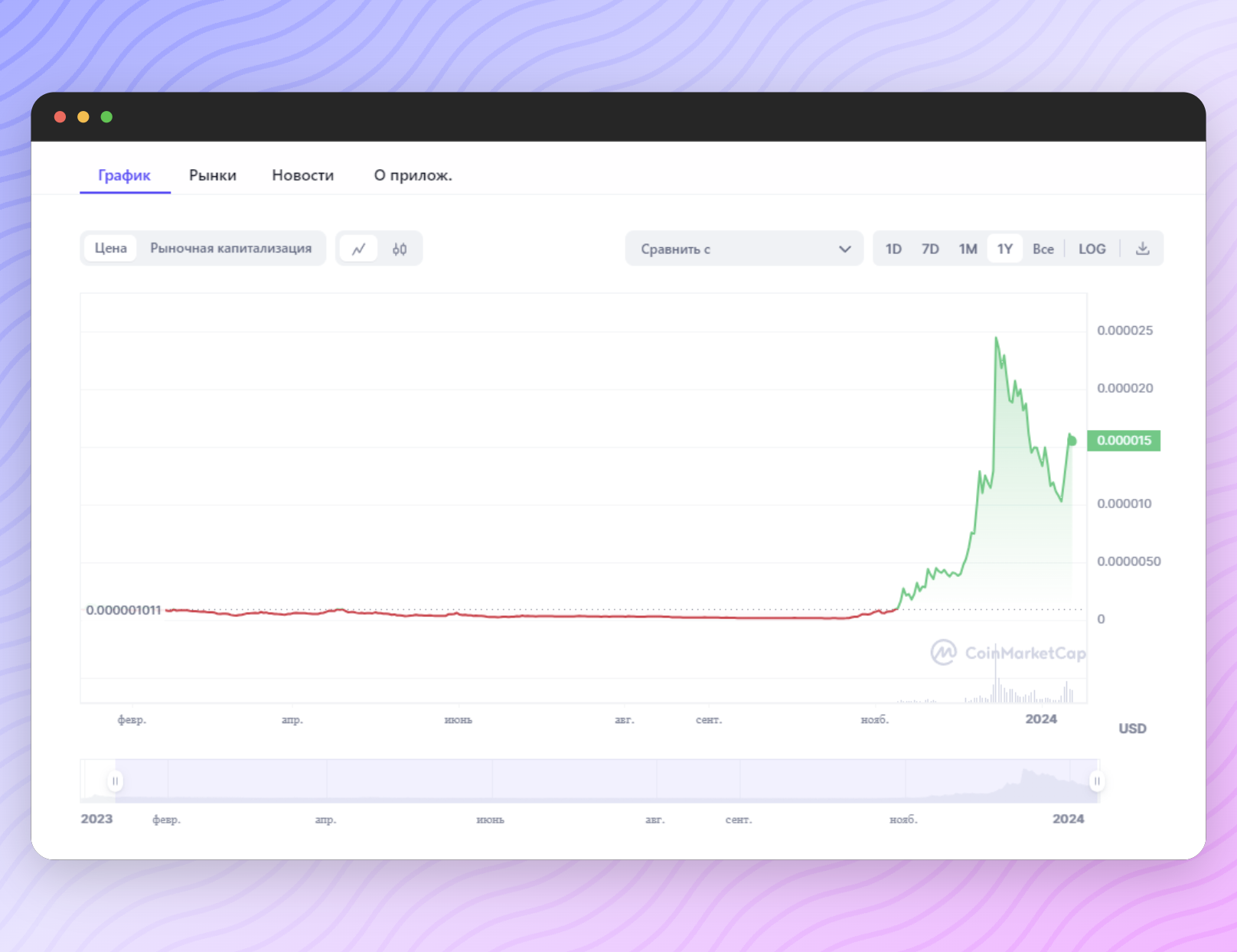Grab the right range slider handle
This screenshot has height=952, width=1237.
coord(1097,781)
